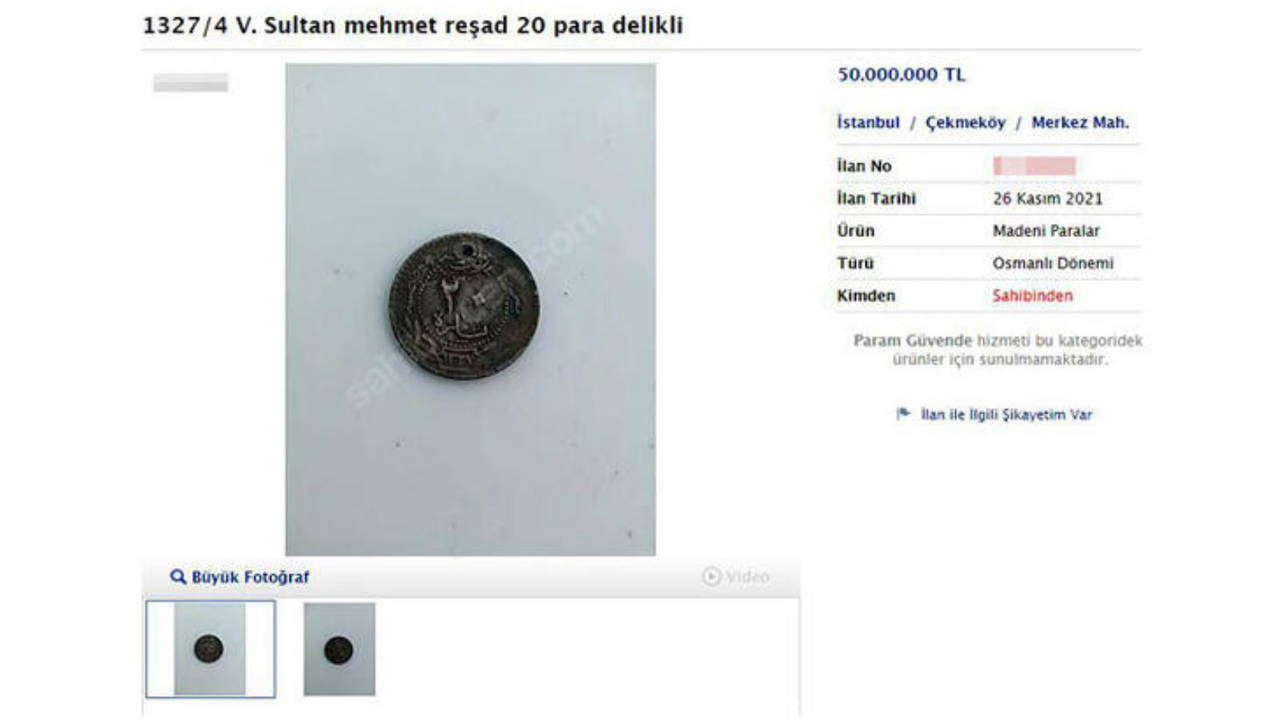Click the main coin photo

(470, 309)
